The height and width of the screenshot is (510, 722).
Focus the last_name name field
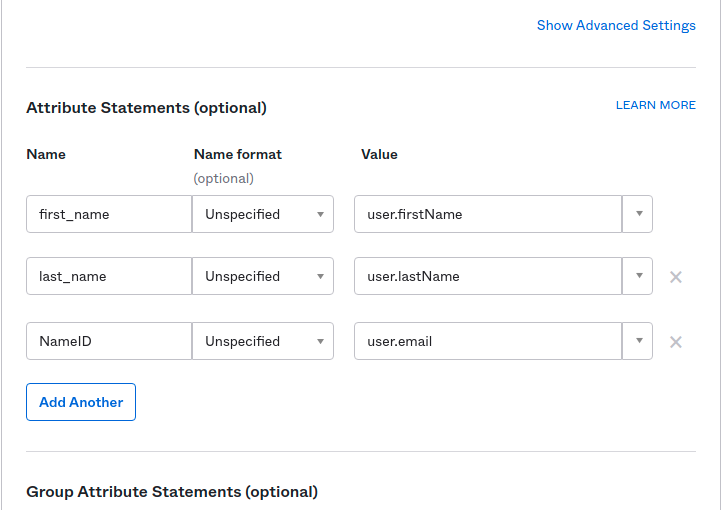pos(109,276)
